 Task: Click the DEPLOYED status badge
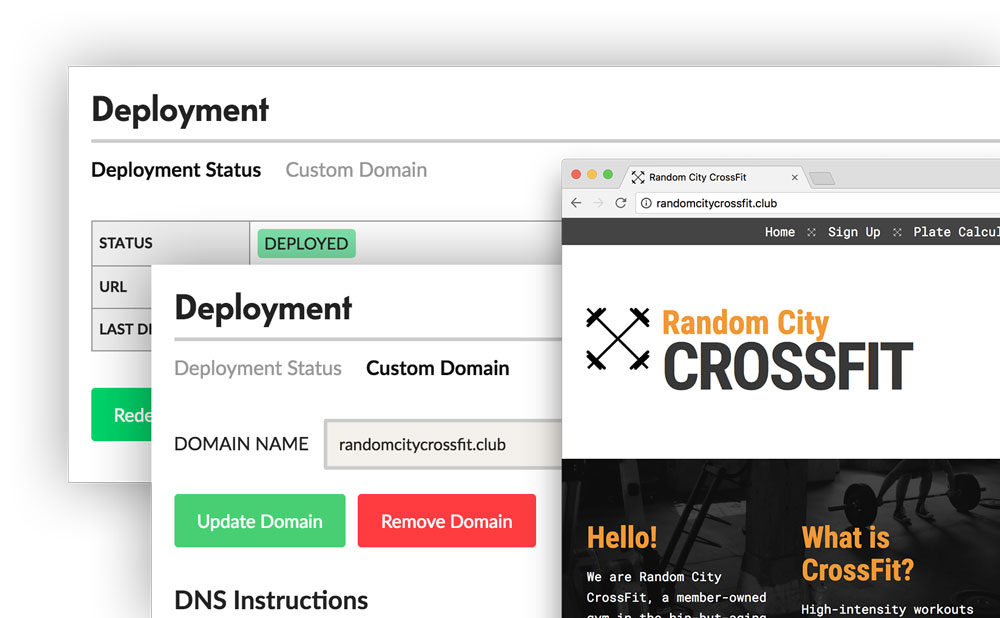pyautogui.click(x=306, y=243)
